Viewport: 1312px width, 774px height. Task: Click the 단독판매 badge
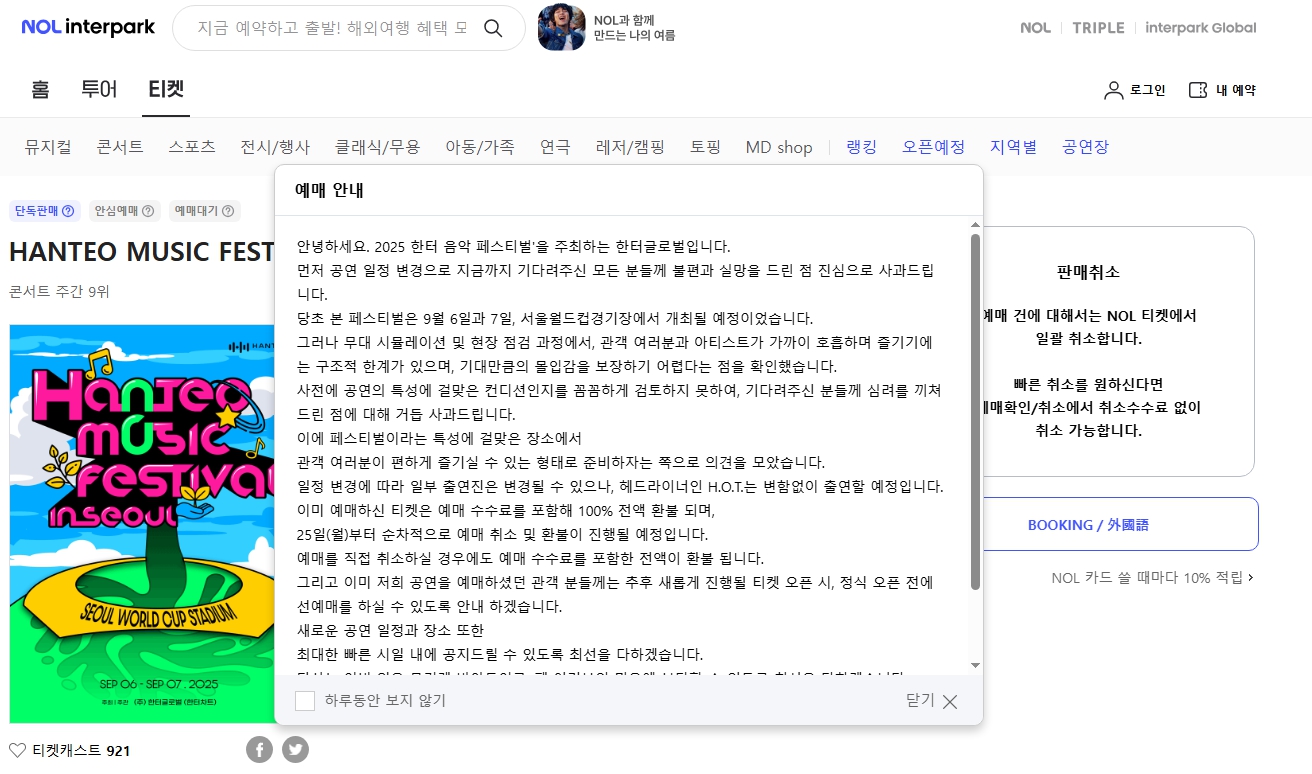(45, 211)
